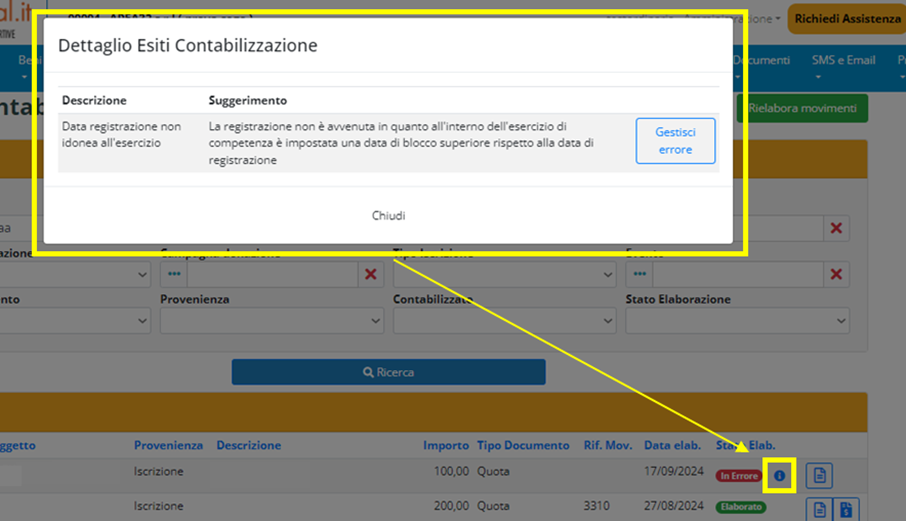Click the Rielabora movimenti button
Screen dimensions: 906x521
click(802, 108)
